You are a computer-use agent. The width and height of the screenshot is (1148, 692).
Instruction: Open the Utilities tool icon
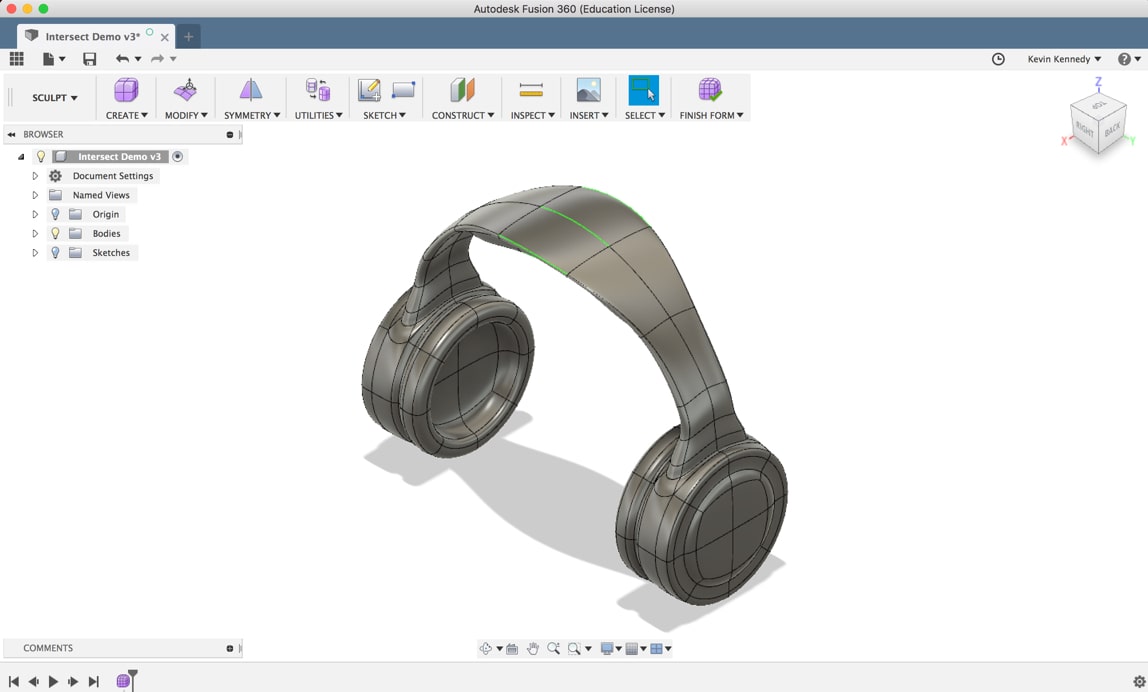pyautogui.click(x=317, y=91)
